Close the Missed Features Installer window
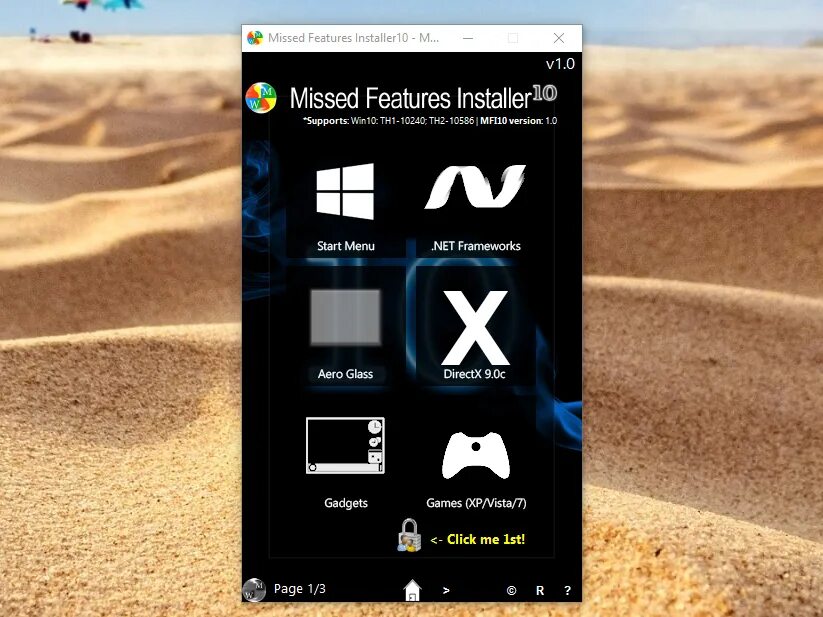 559,38
